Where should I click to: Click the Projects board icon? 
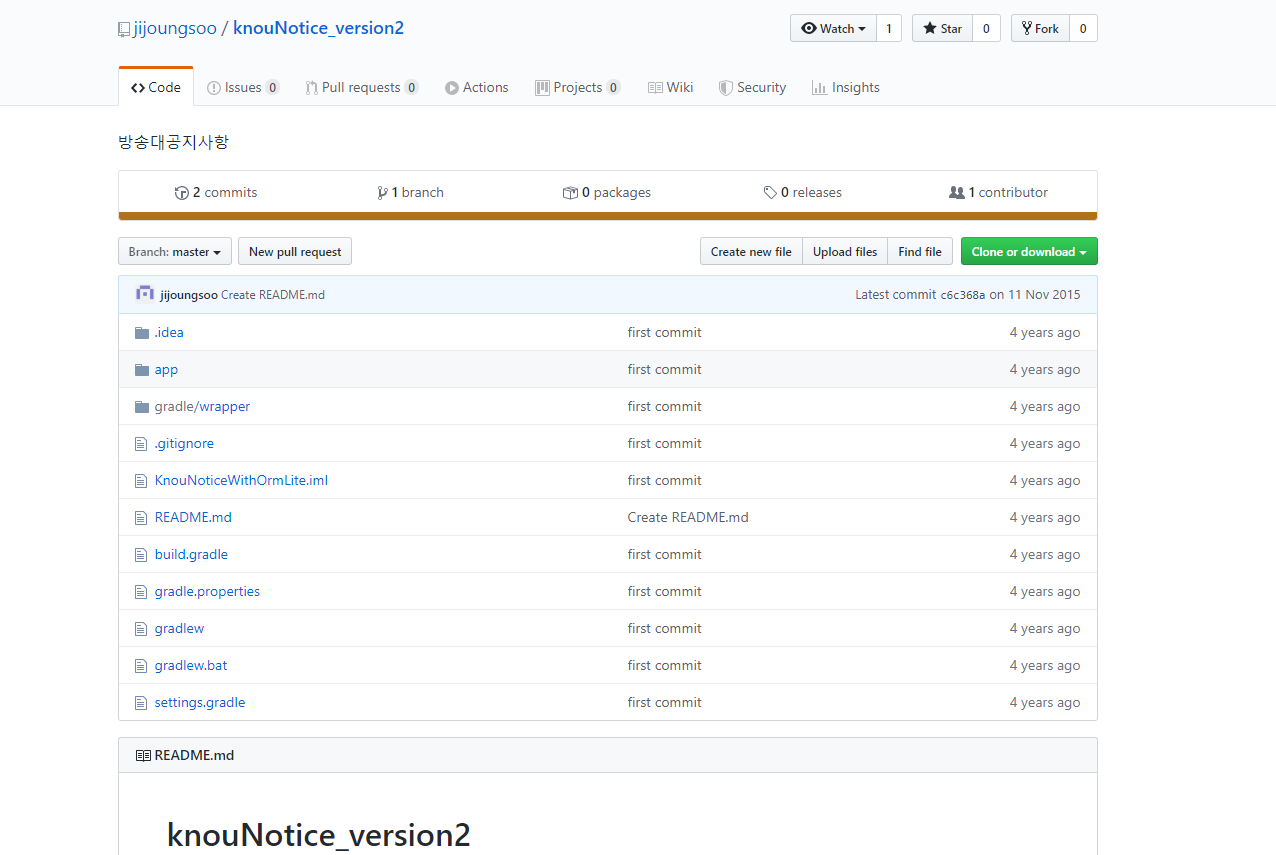542,88
